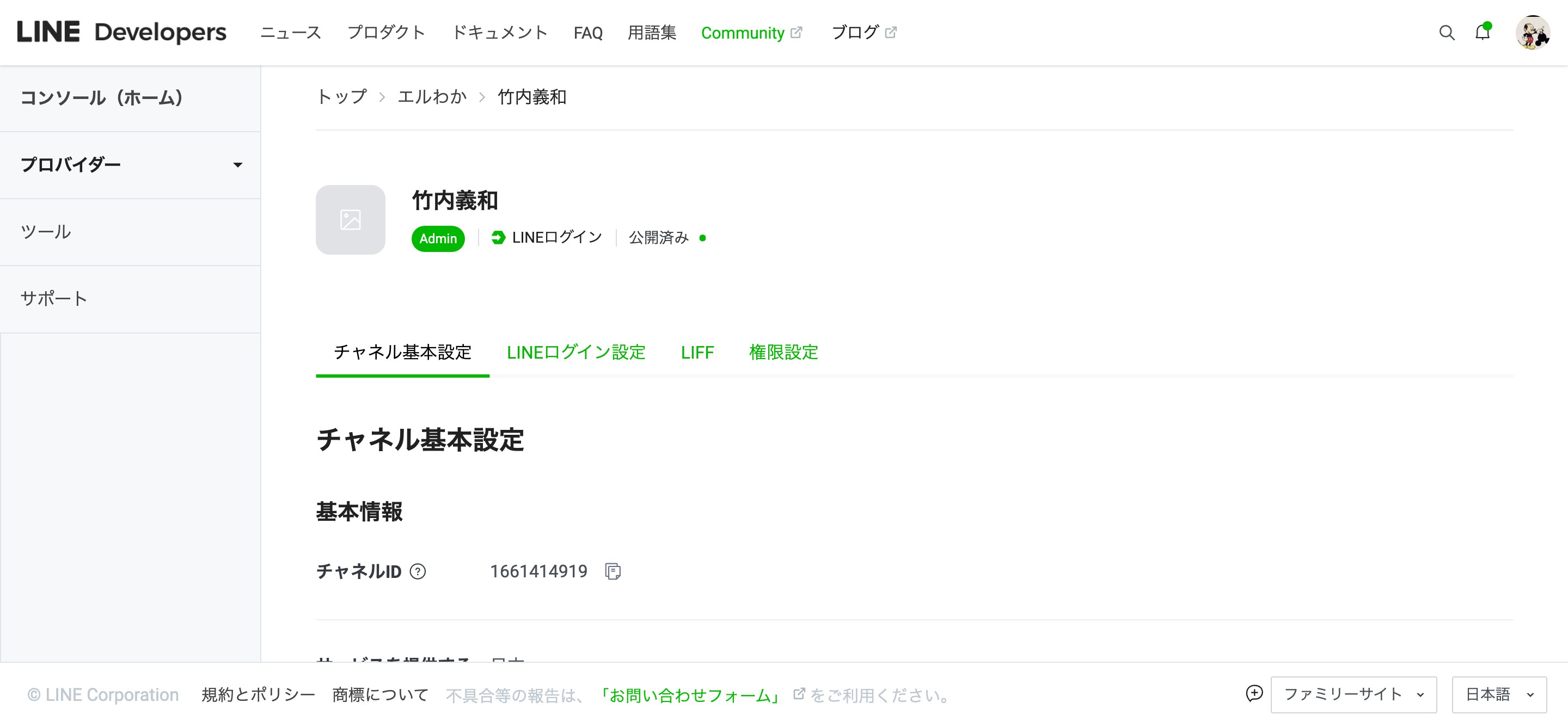This screenshot has width=1568, height=727.
Task: Switch to the チャネル基本設定 tab
Action: 402,352
